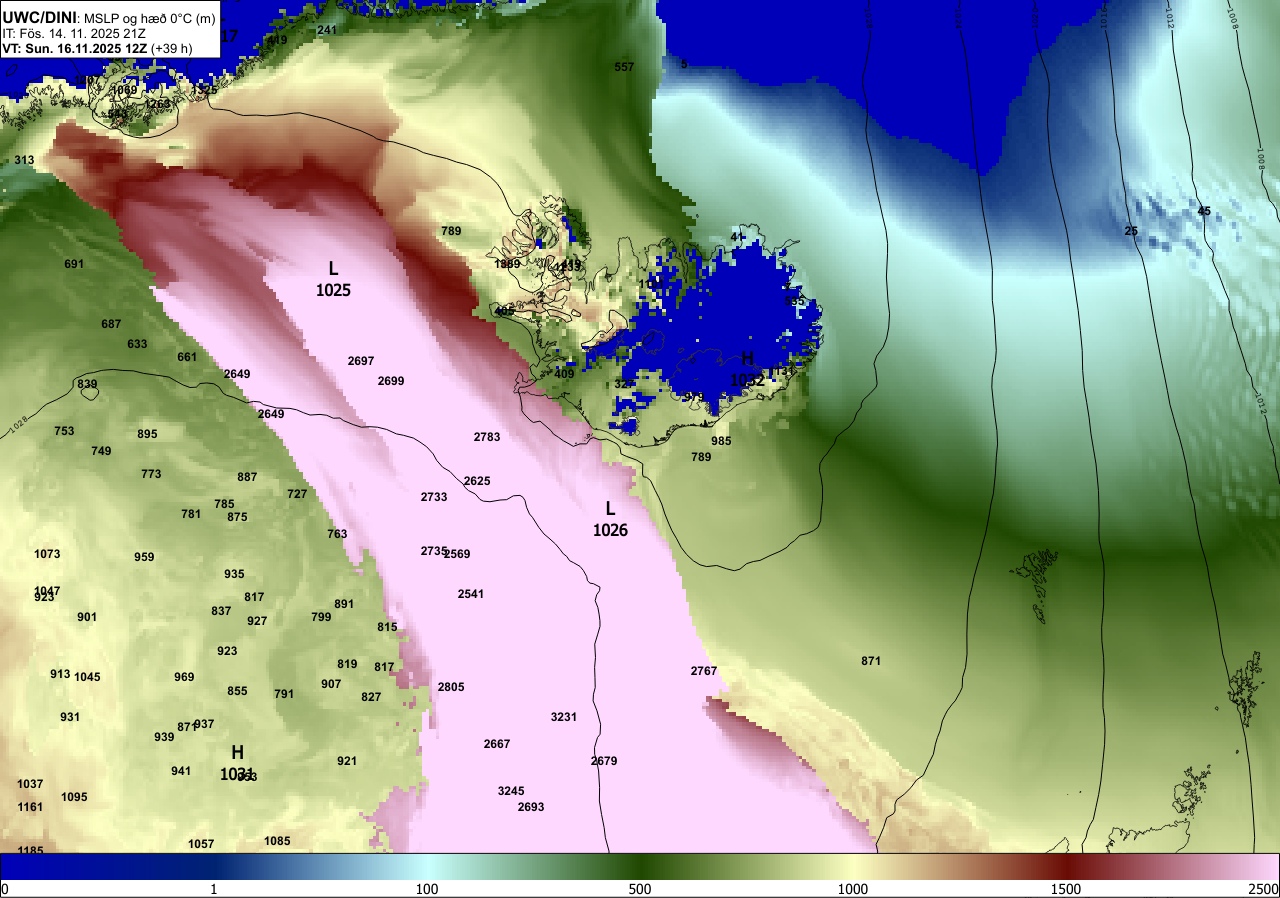The image size is (1280, 898).
Task: Click the value 1073
Action: (47, 554)
